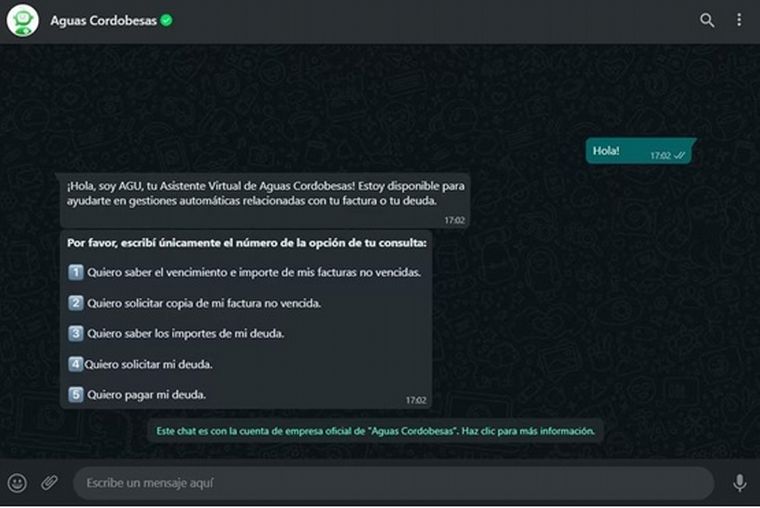Click the AGU greeting message bubble
This screenshot has height=508, width=760.
pos(265,200)
